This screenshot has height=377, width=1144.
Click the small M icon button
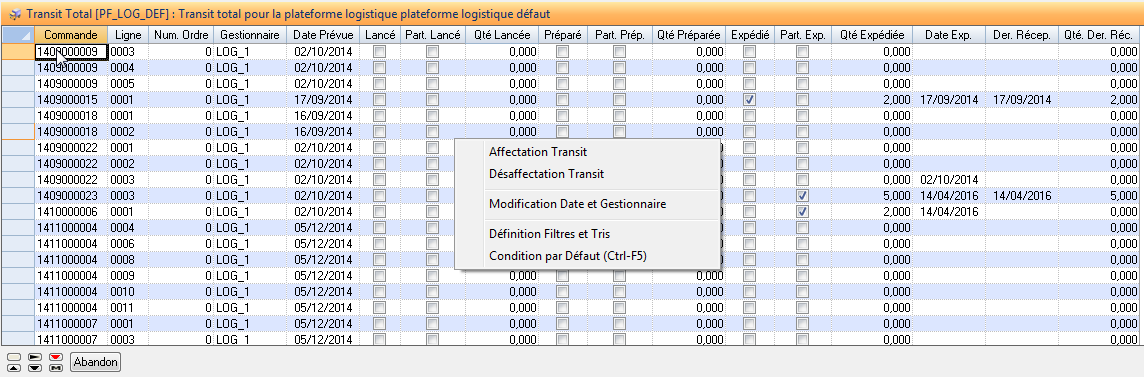tap(56, 368)
